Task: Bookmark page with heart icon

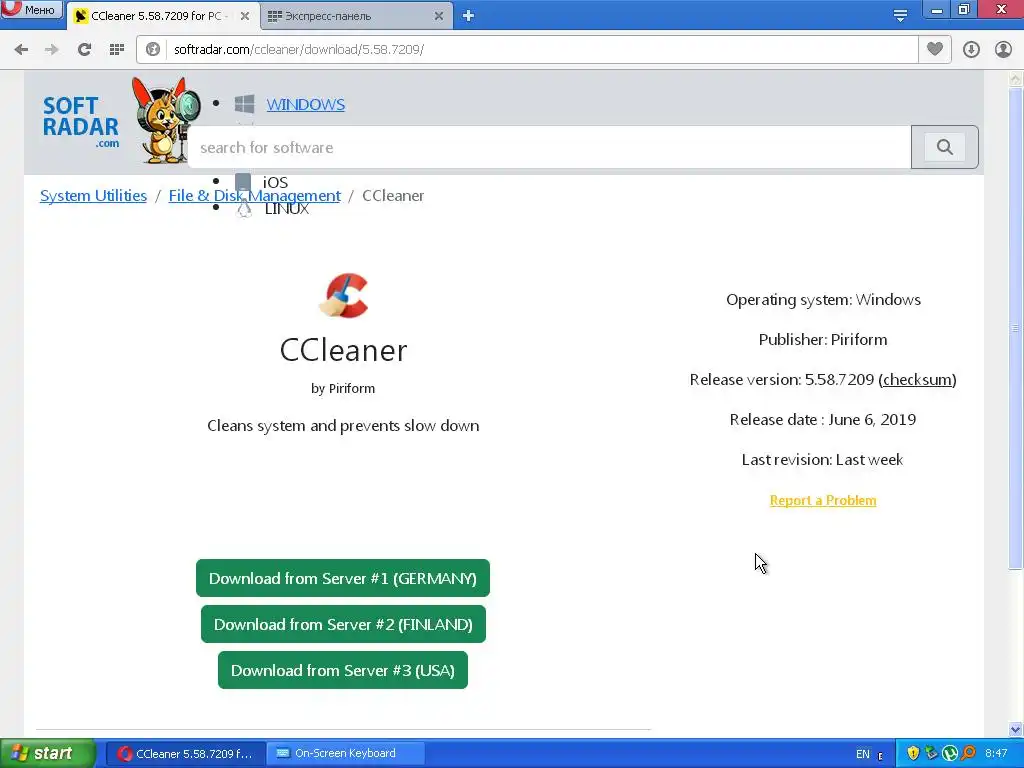Action: tap(935, 49)
